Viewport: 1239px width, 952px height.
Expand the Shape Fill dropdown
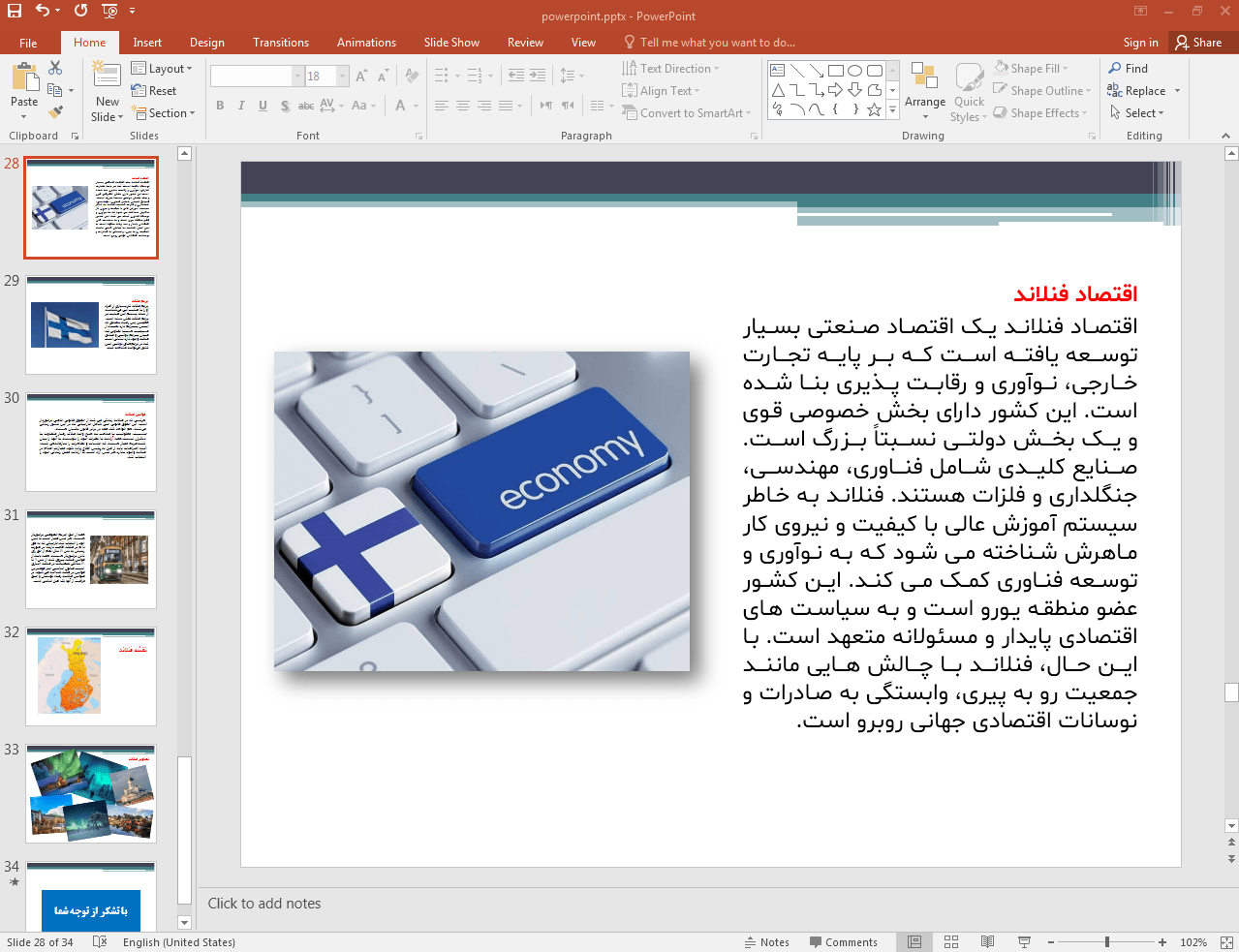tap(1031, 69)
